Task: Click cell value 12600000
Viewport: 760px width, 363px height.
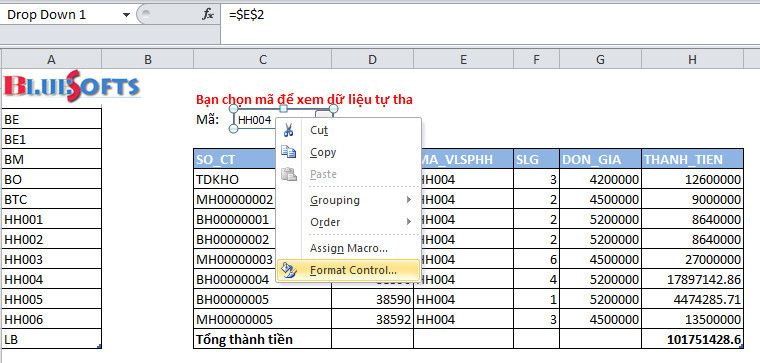Action: pyautogui.click(x=692, y=179)
